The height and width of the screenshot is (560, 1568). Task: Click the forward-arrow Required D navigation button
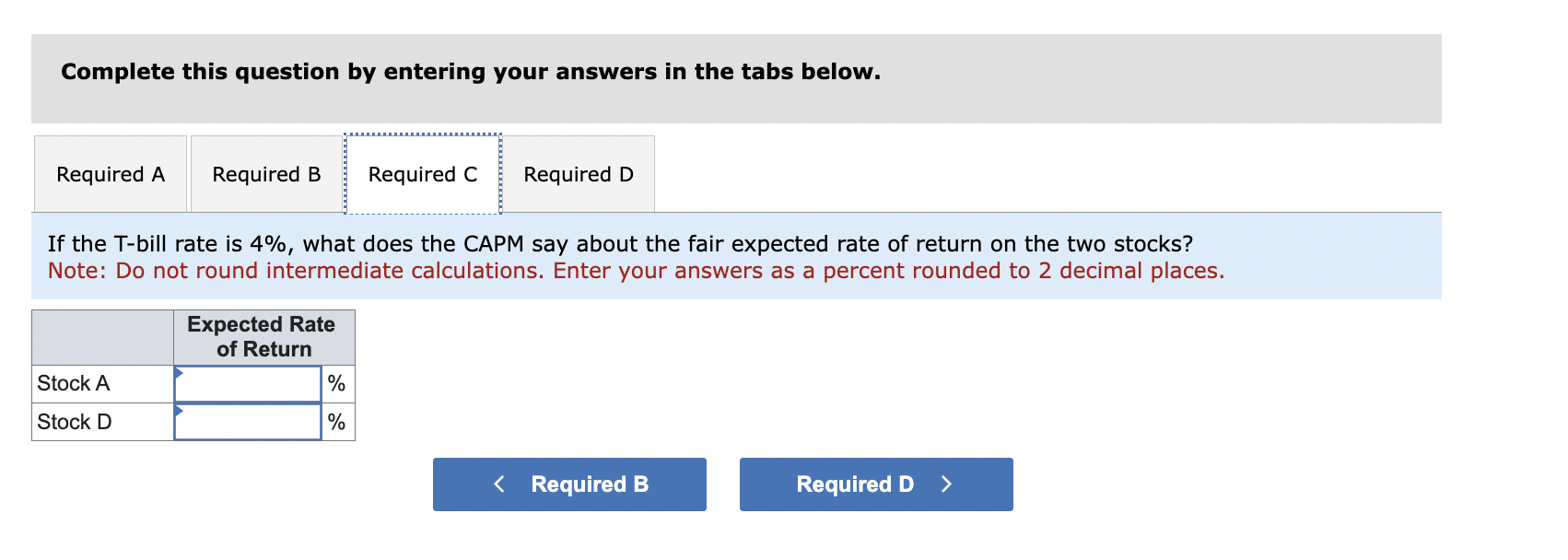(874, 484)
